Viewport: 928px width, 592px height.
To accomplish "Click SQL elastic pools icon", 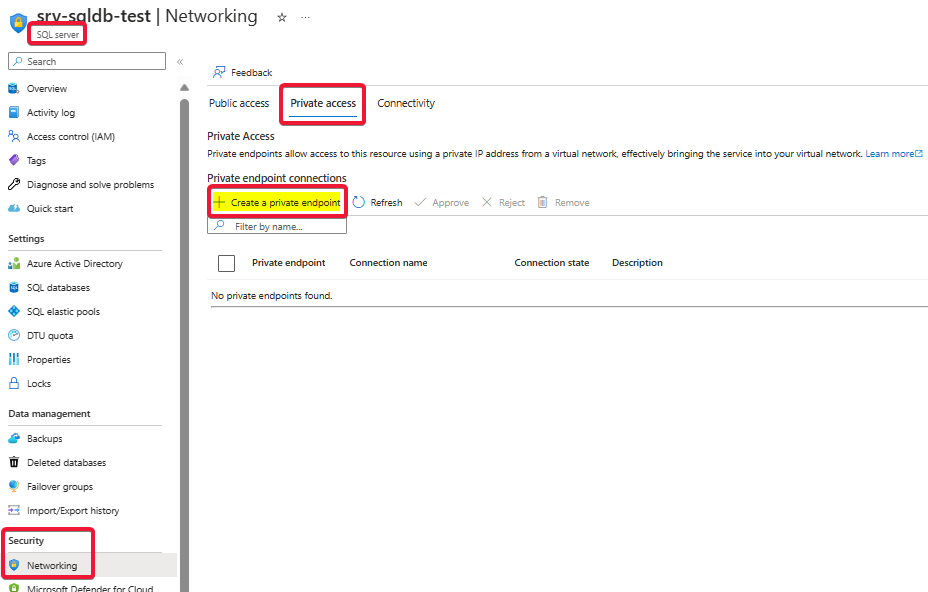I will 14,311.
